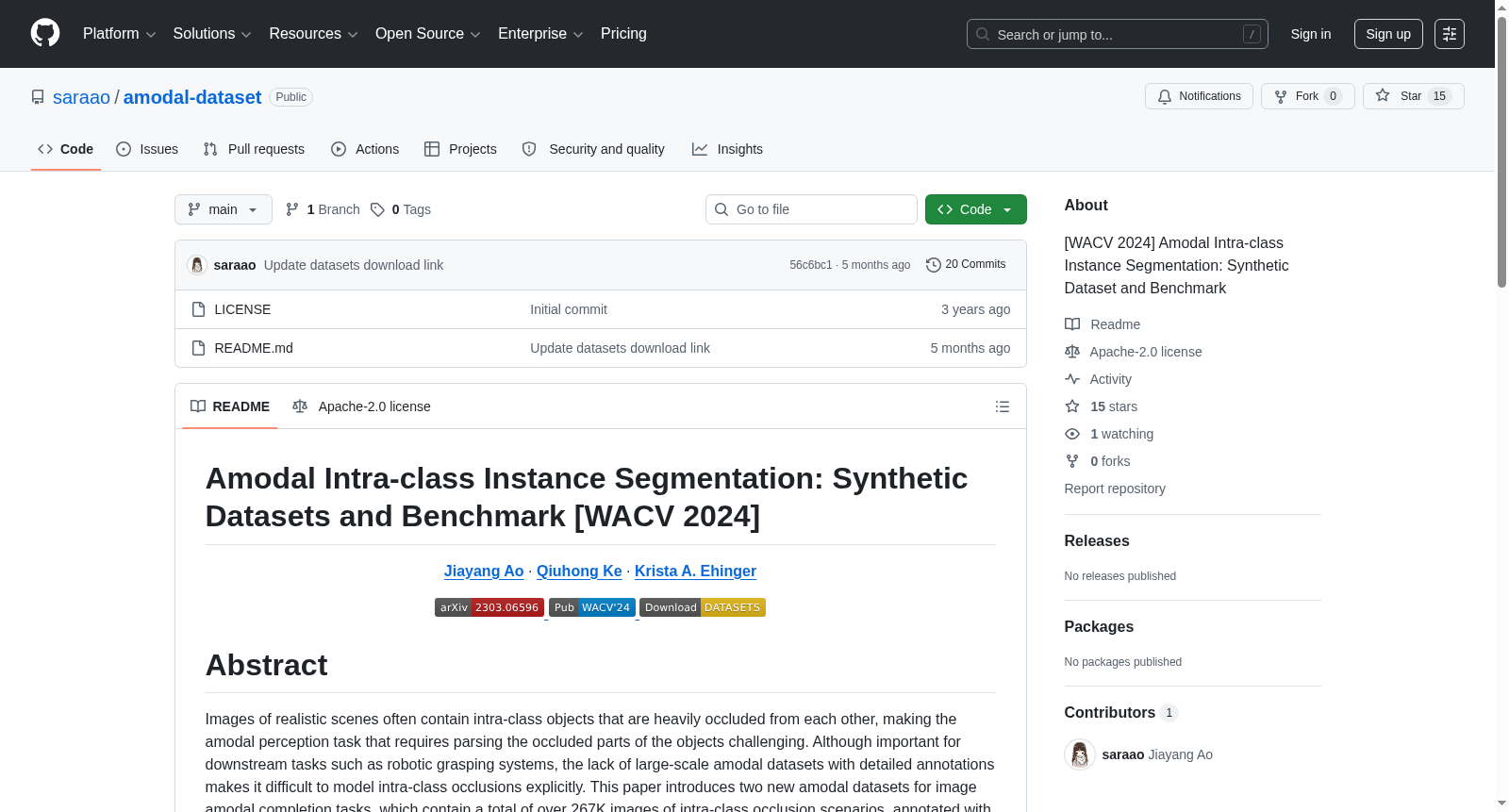Open the Actions tab
Screen dimensions: 1509x812
(x=365, y=149)
